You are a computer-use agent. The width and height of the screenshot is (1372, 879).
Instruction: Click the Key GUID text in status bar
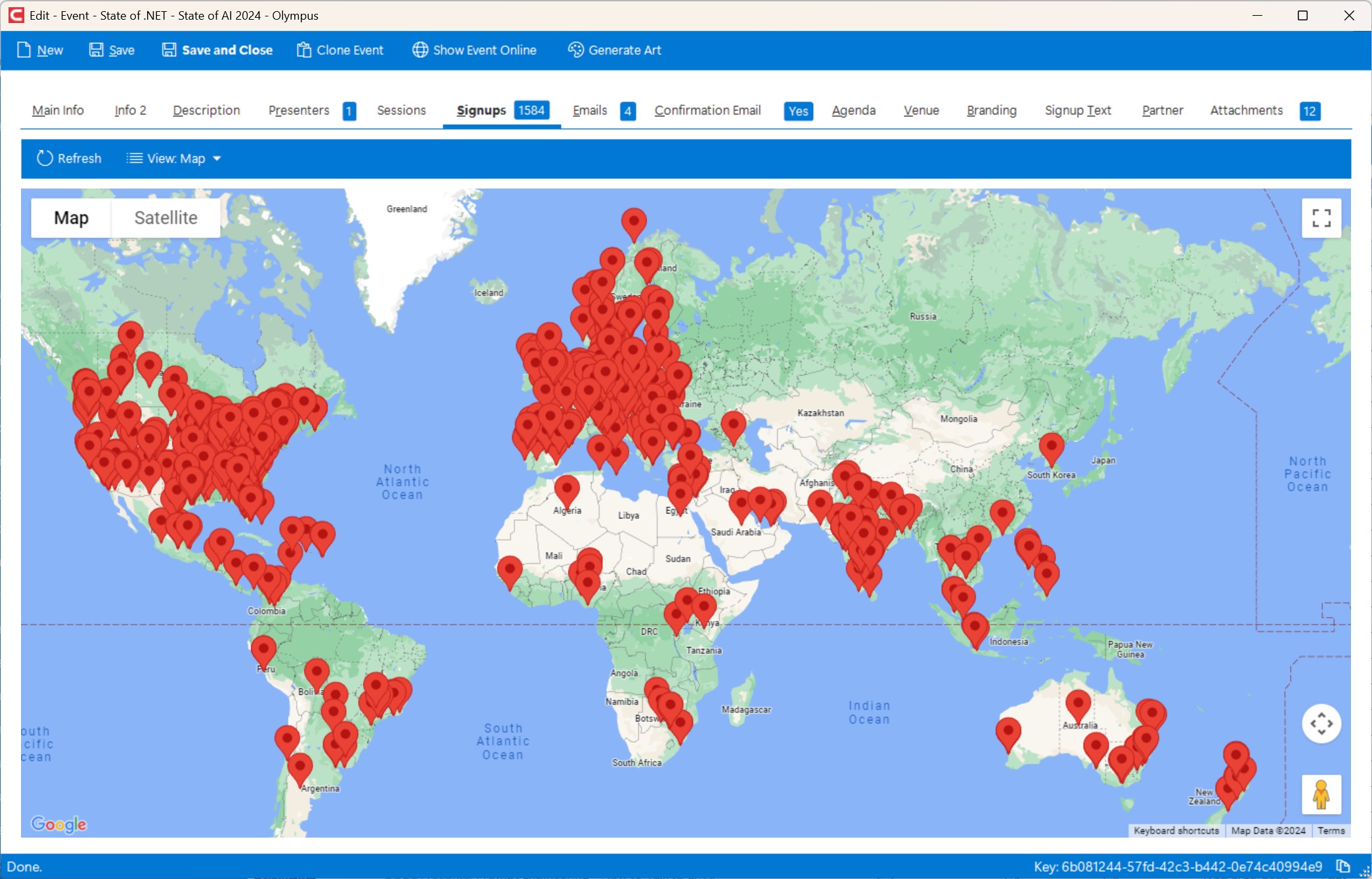(x=1178, y=867)
